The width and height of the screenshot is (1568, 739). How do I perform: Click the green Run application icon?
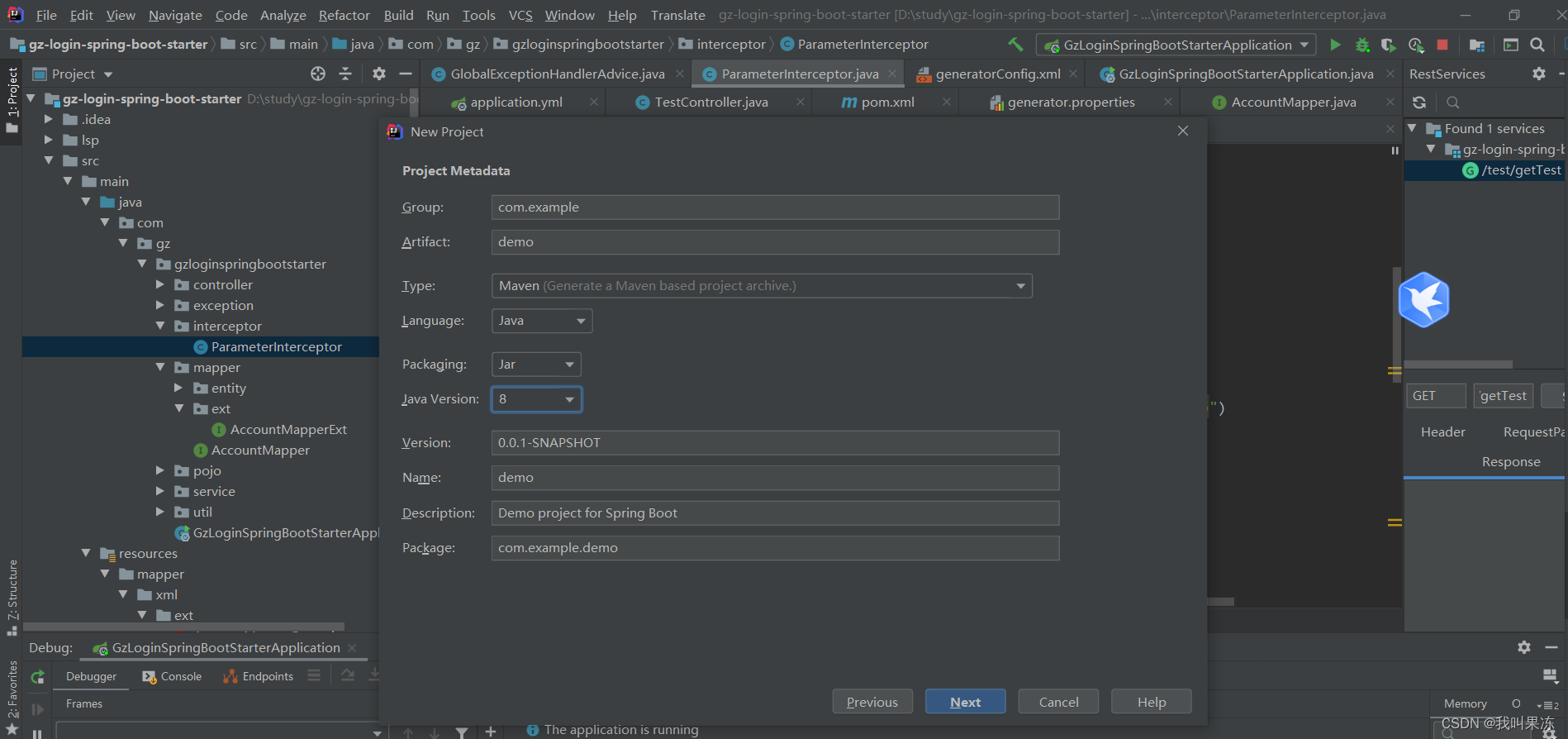tap(1335, 45)
